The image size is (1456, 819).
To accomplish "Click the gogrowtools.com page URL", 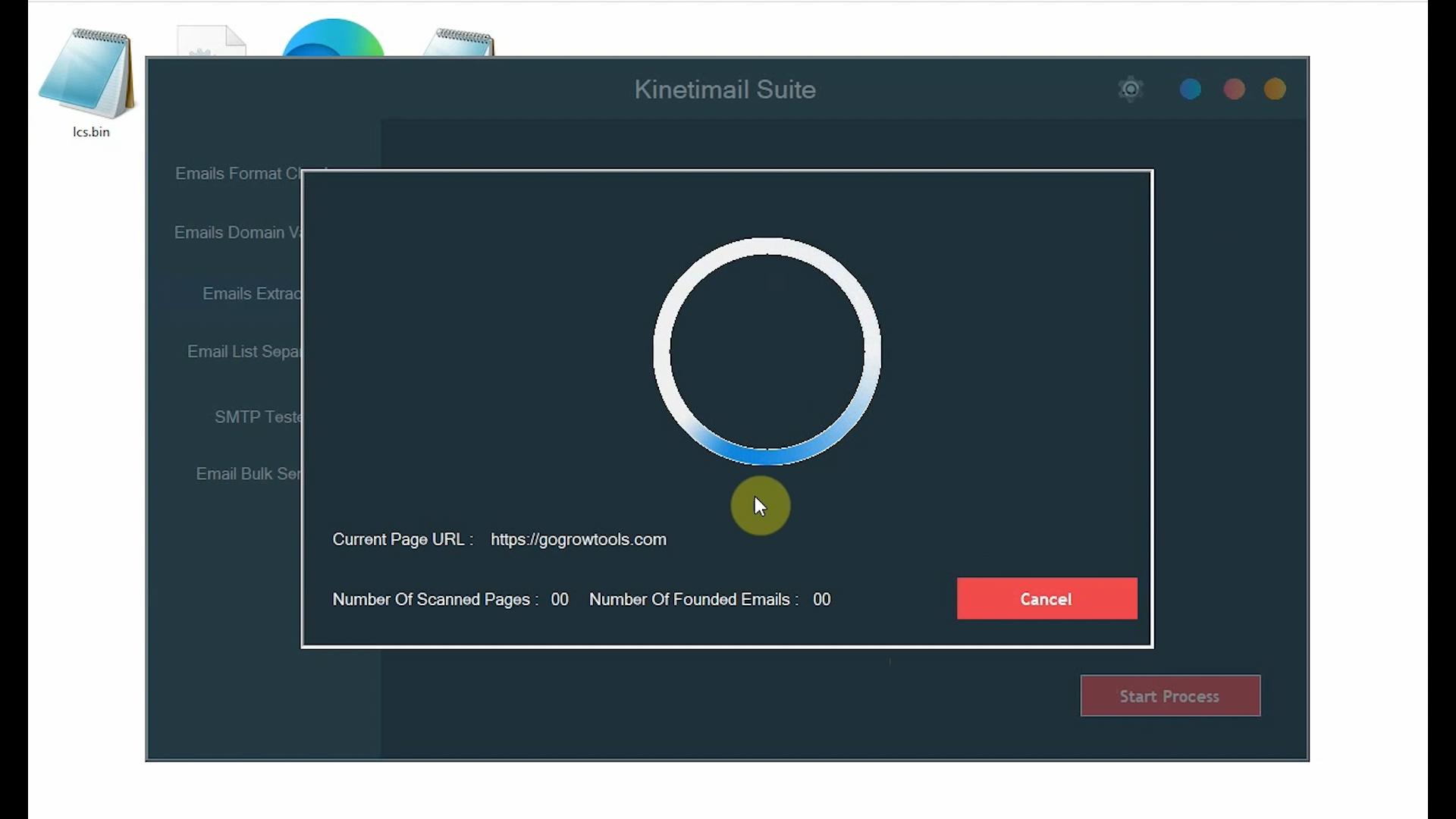I will 578,539.
